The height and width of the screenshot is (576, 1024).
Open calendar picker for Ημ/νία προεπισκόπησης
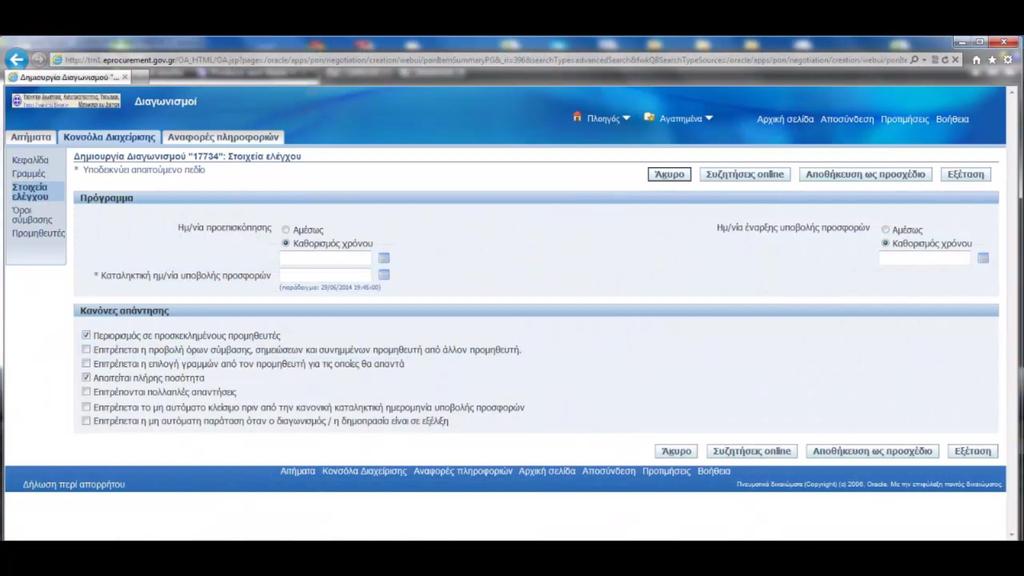[384, 258]
